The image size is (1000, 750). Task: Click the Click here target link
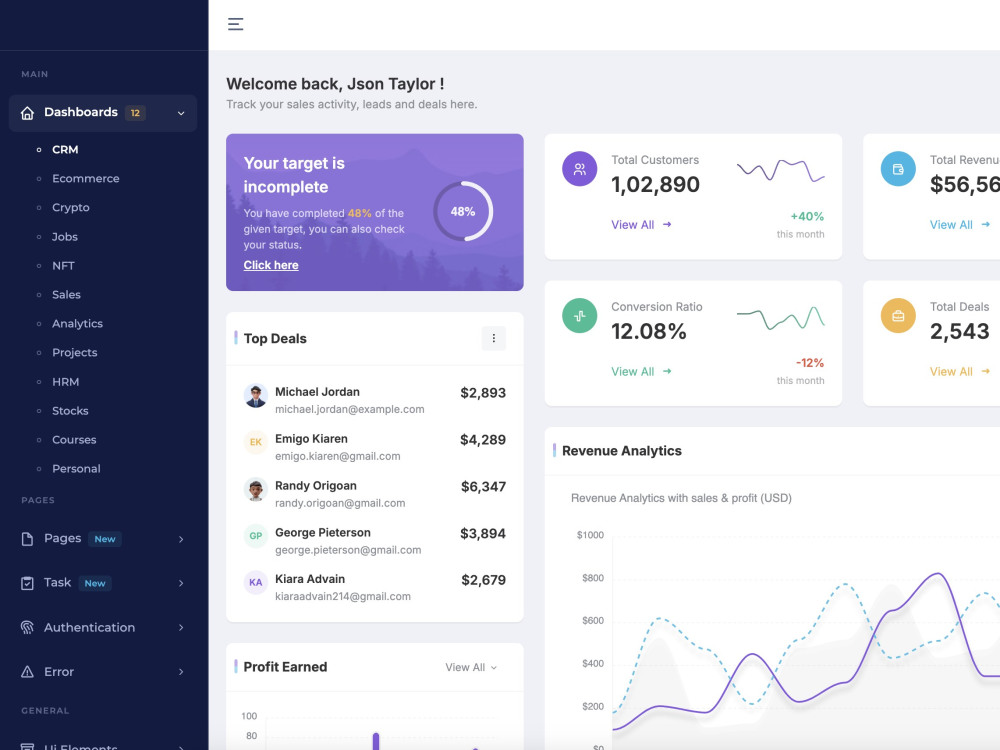271,265
